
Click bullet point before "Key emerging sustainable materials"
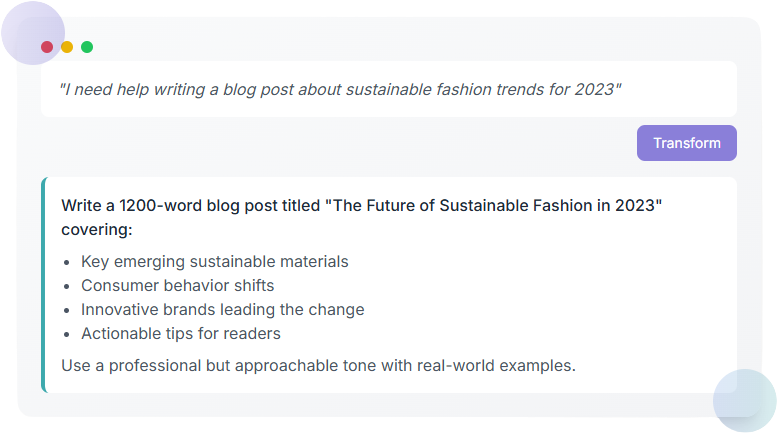67,262
